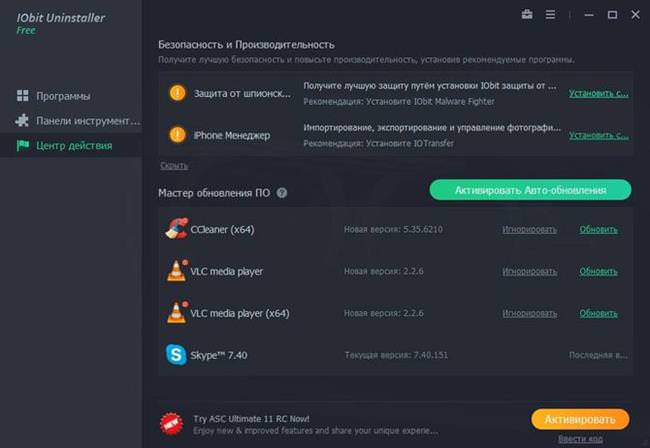
Task: Click the Skype application icon
Action: (x=176, y=354)
